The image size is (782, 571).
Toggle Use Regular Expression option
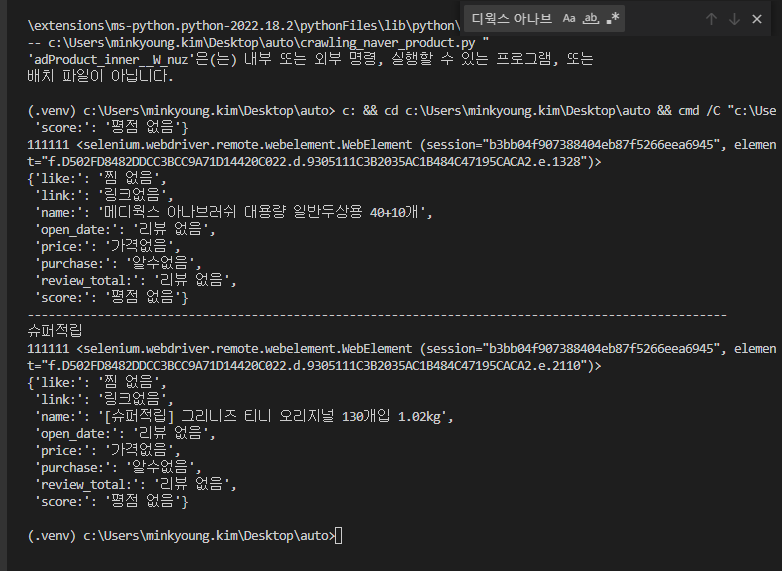(x=612, y=18)
